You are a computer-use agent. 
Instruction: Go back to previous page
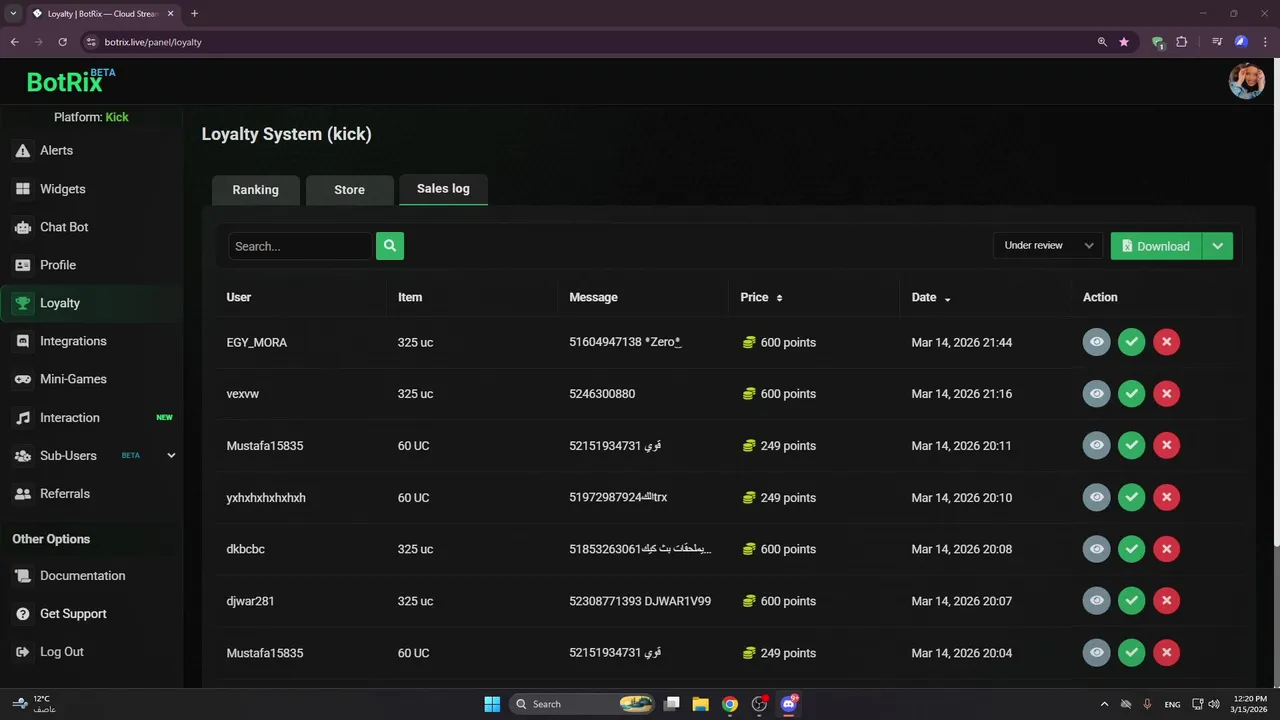(x=14, y=42)
